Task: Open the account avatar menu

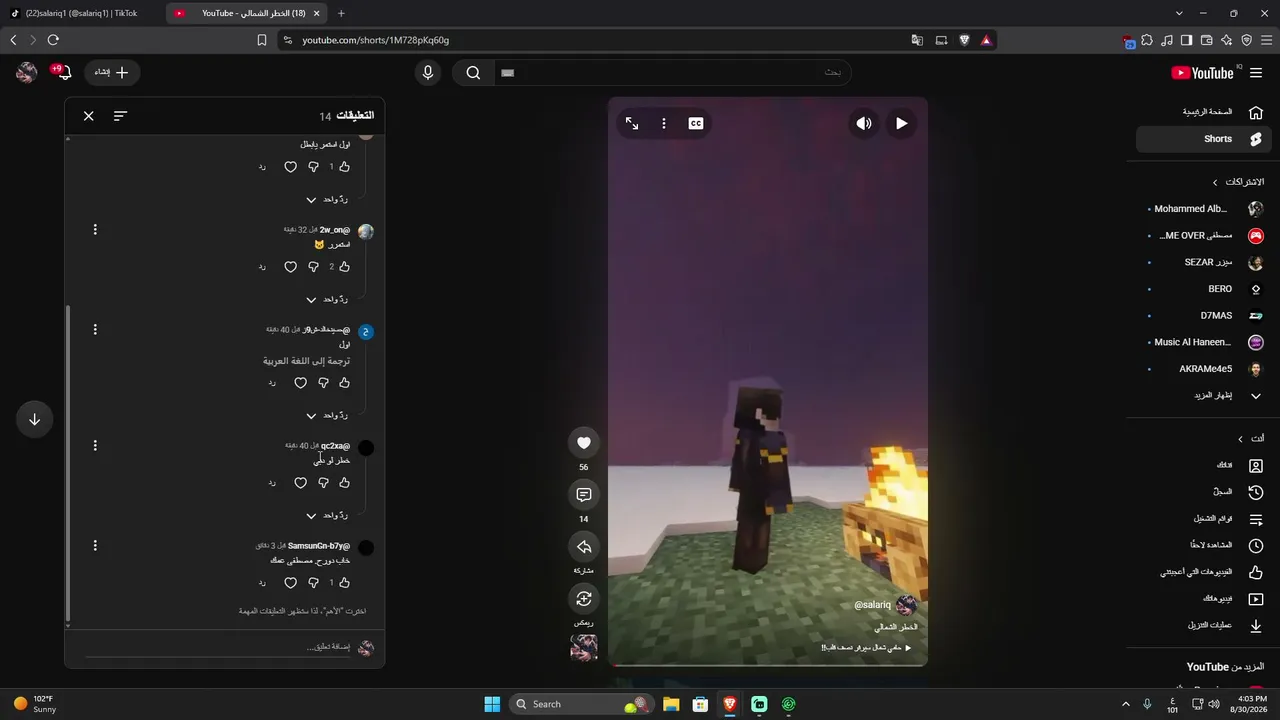Action: coord(27,73)
